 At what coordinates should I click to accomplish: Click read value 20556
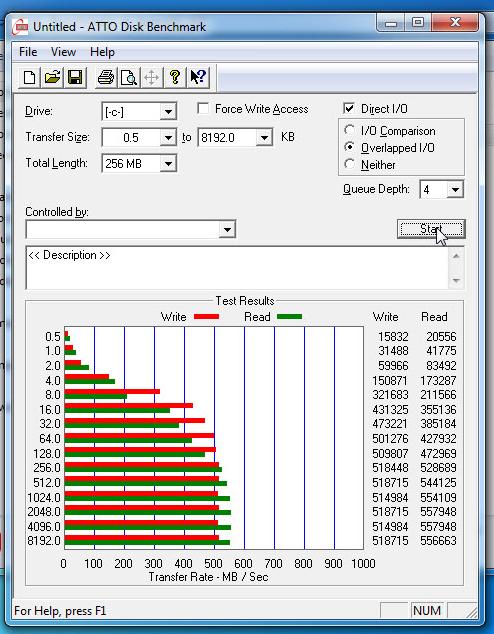(441, 336)
